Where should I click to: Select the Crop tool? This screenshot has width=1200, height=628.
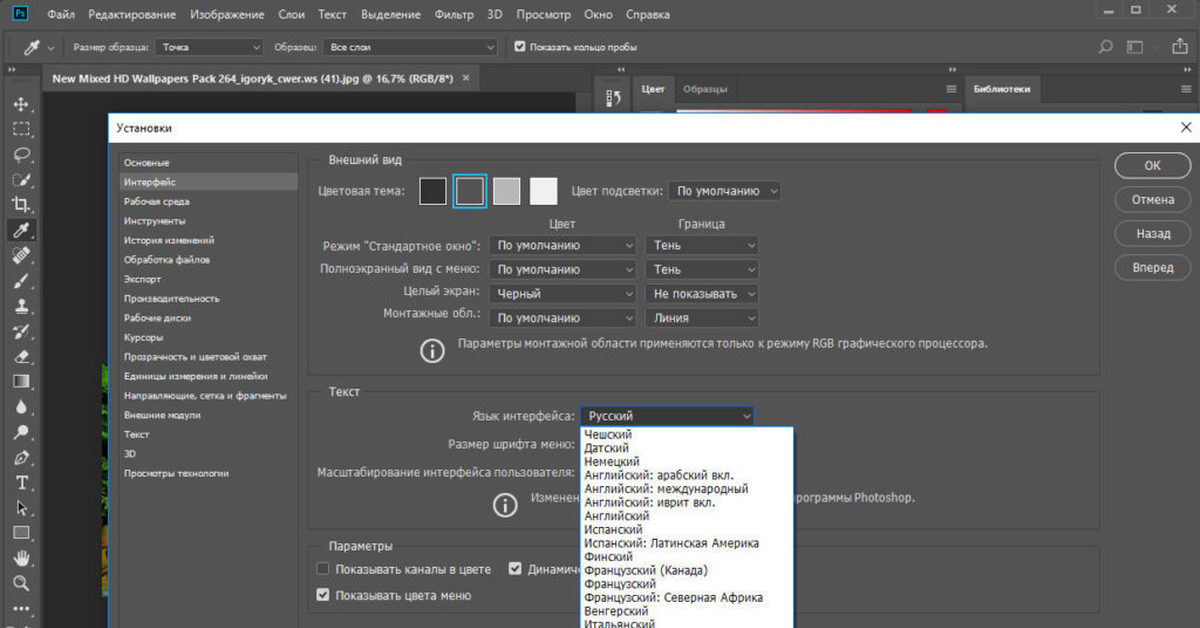(x=21, y=205)
